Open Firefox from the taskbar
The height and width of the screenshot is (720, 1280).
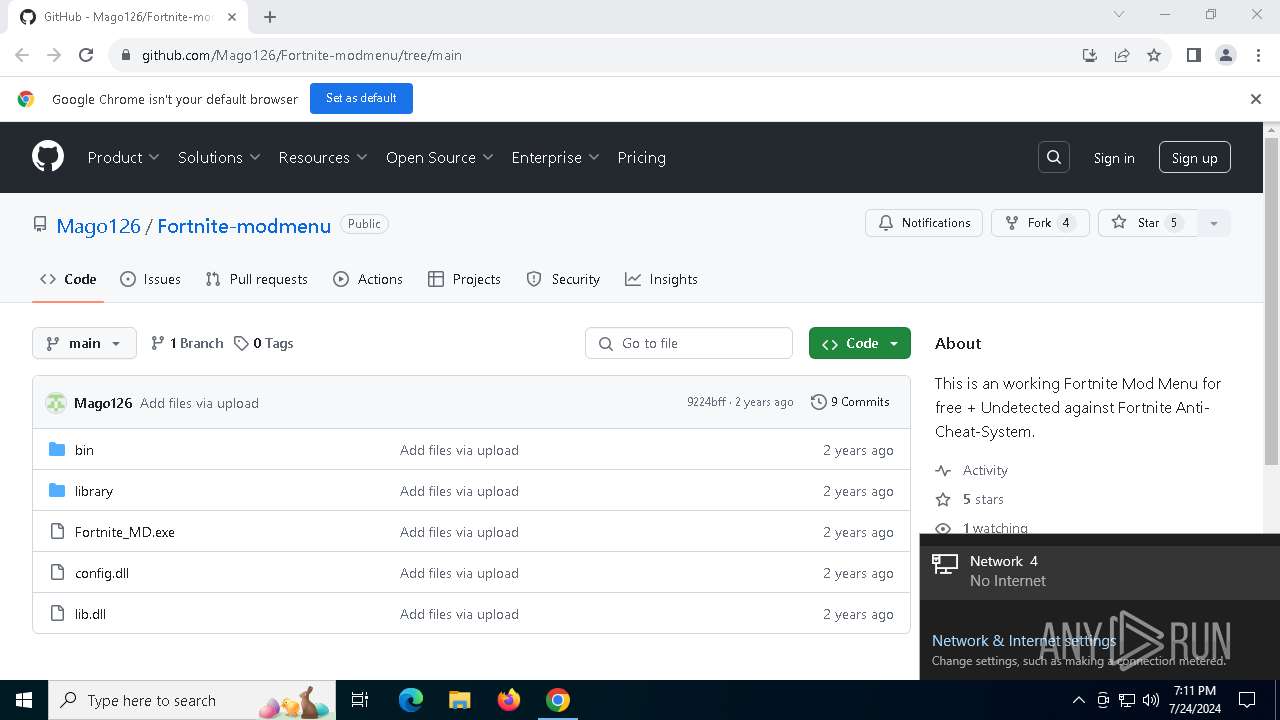(x=509, y=700)
